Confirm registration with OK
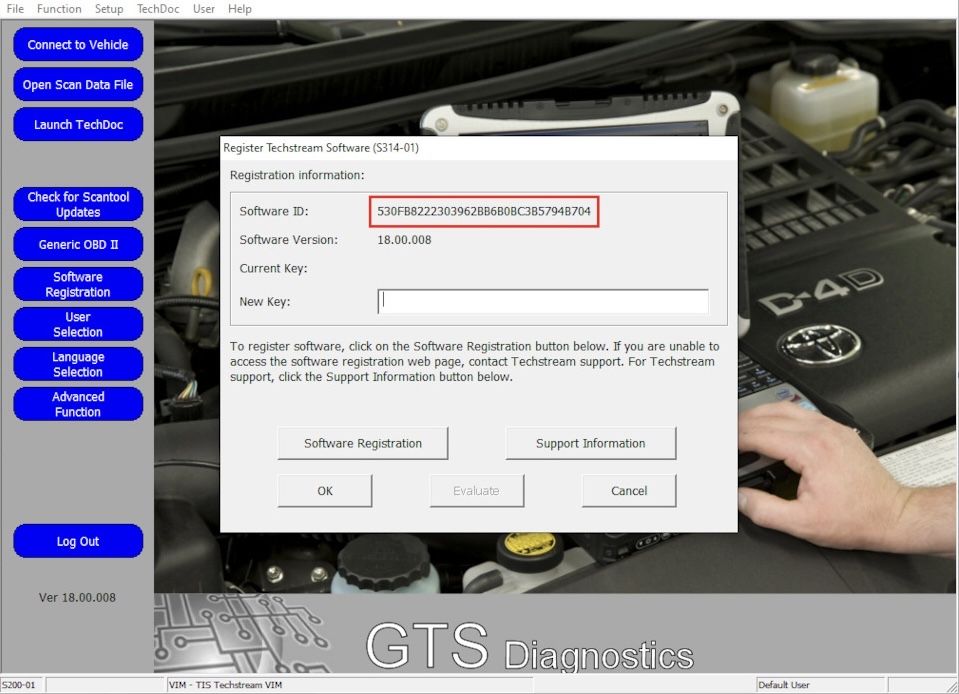 (x=325, y=491)
